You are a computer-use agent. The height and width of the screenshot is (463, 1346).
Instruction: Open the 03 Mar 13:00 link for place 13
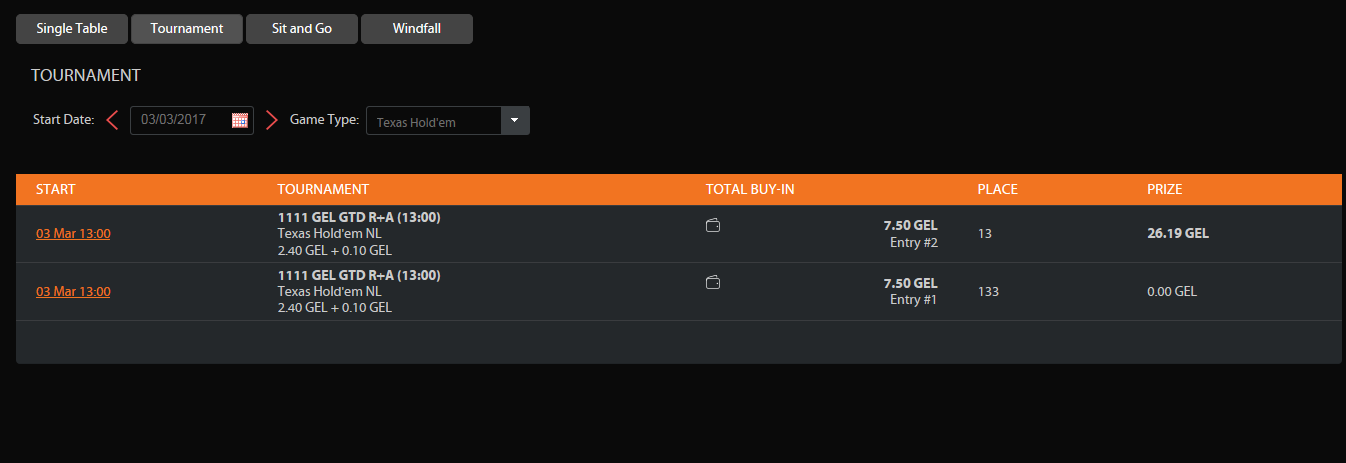click(73, 234)
